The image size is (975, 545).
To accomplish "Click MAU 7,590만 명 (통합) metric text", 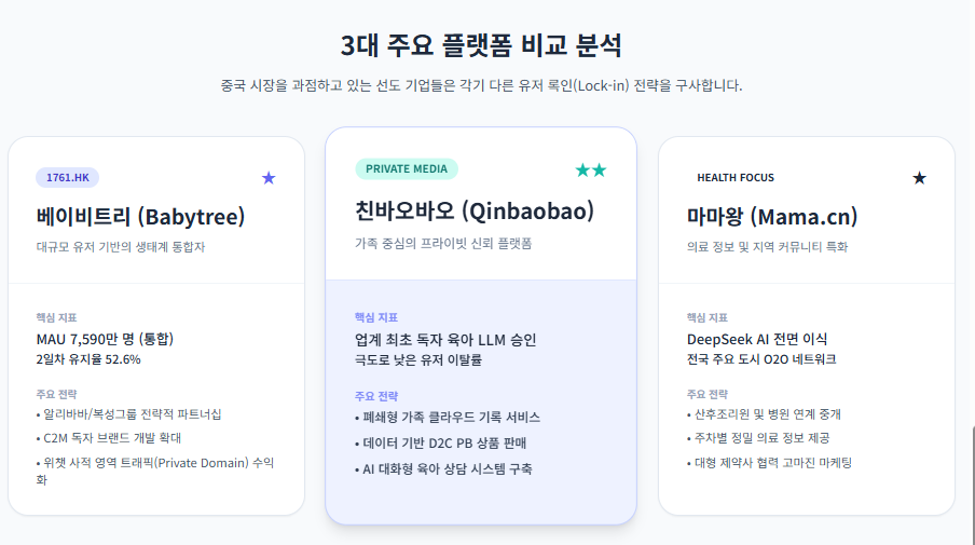I will (x=104, y=339).
